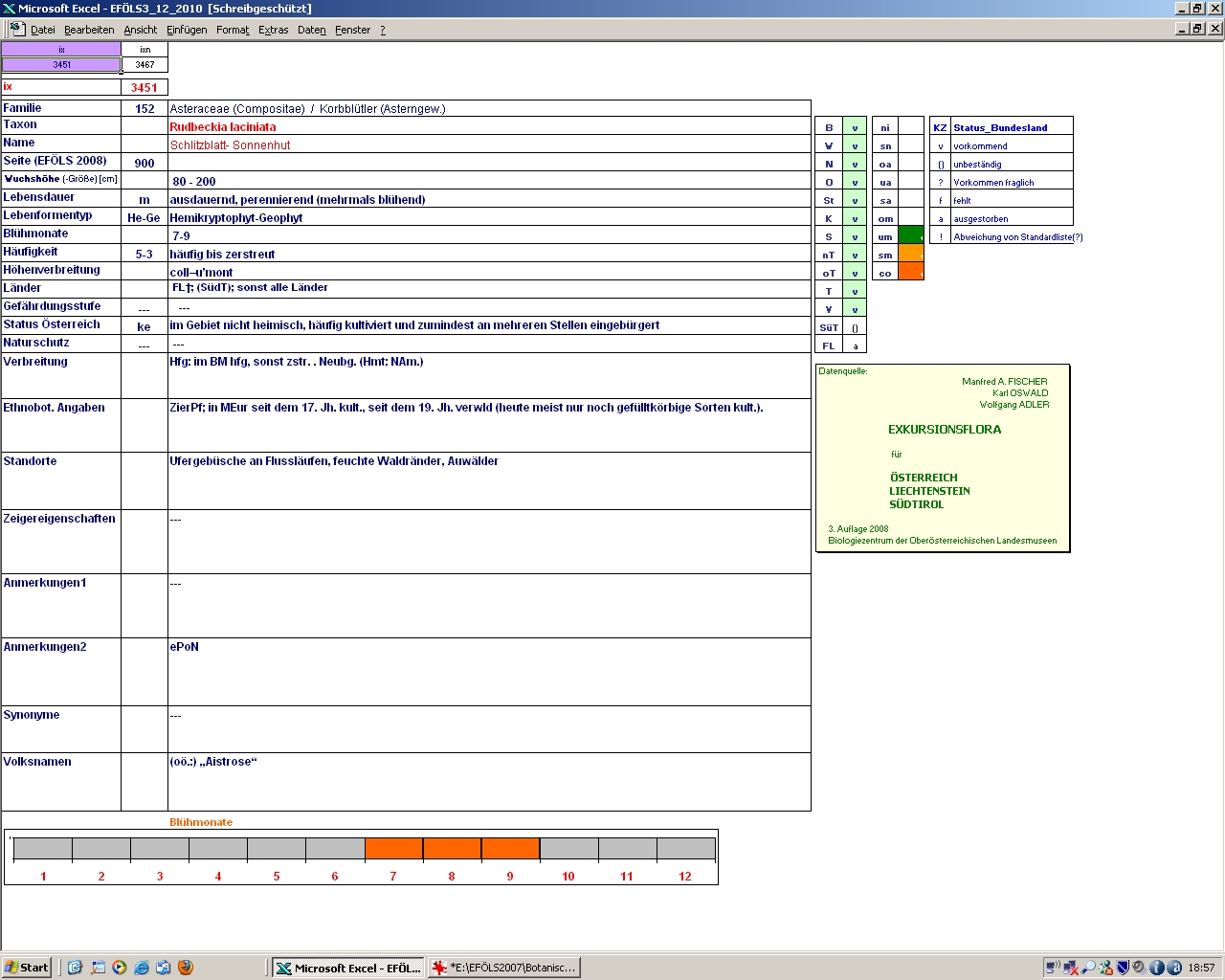The width and height of the screenshot is (1225, 980).
Task: Click the Show Desktop Quick Launch icon
Action: click(x=98, y=968)
